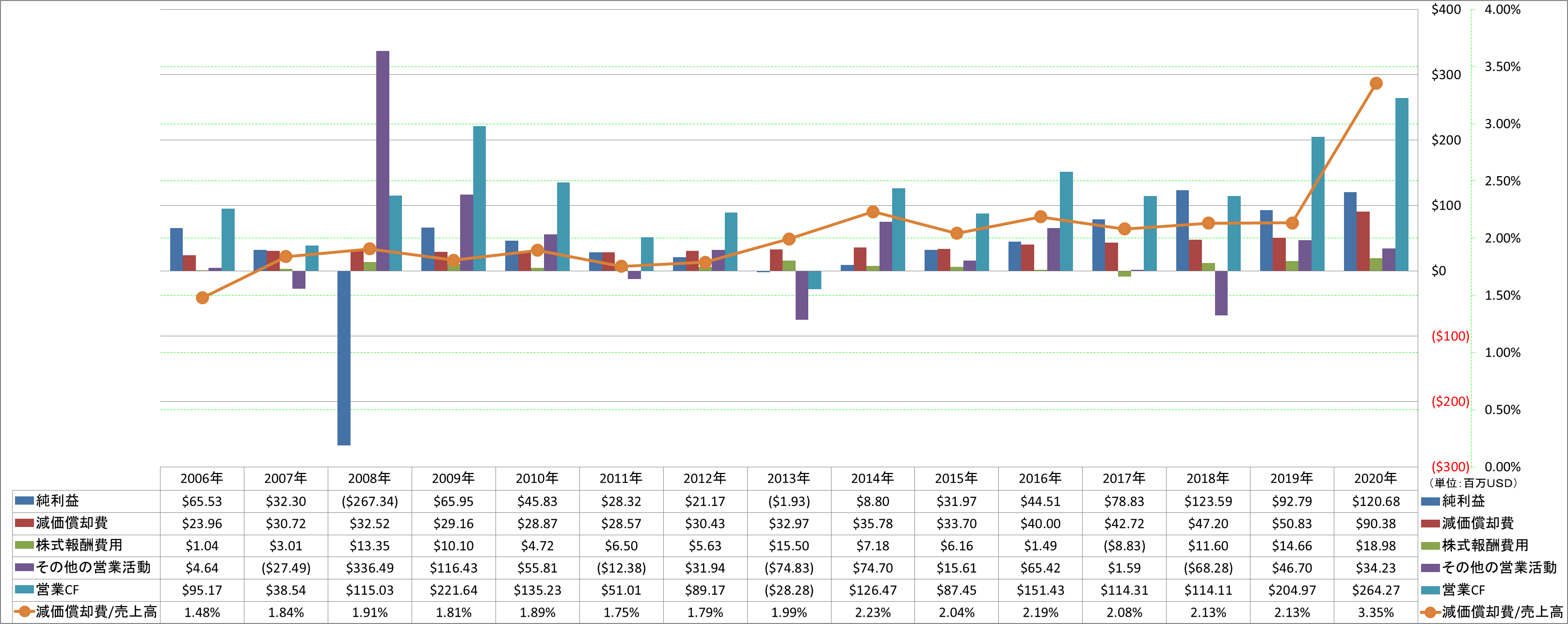Click the 2.23% ratio cell for 2014

point(873,612)
